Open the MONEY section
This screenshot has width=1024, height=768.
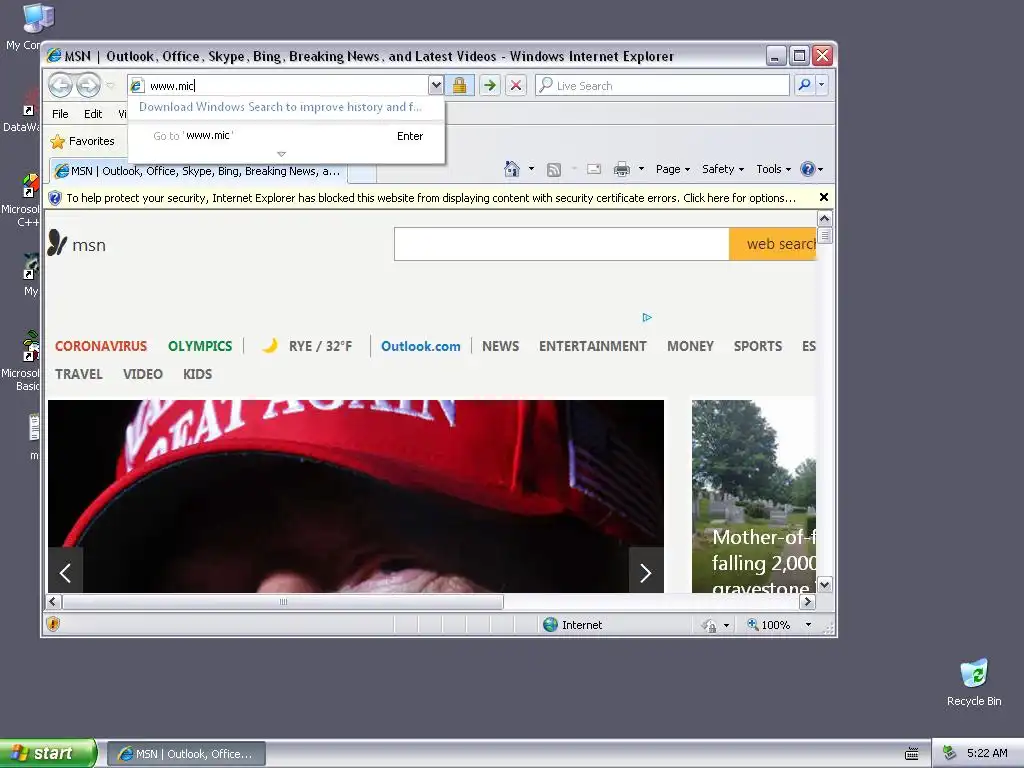[x=690, y=346]
